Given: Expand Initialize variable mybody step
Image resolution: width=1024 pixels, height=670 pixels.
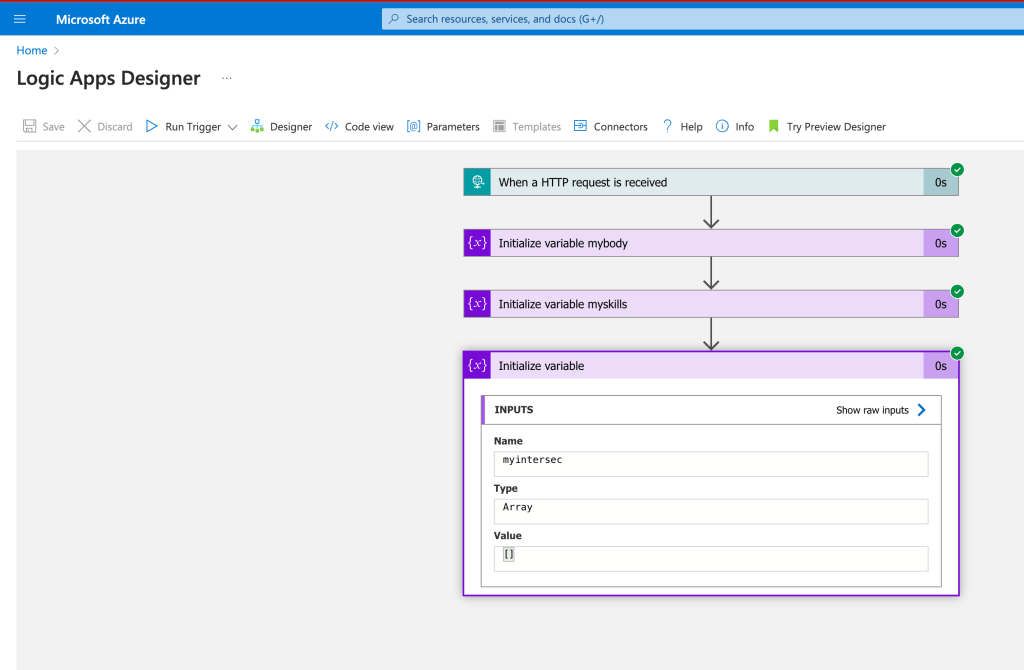Looking at the screenshot, I should [711, 243].
